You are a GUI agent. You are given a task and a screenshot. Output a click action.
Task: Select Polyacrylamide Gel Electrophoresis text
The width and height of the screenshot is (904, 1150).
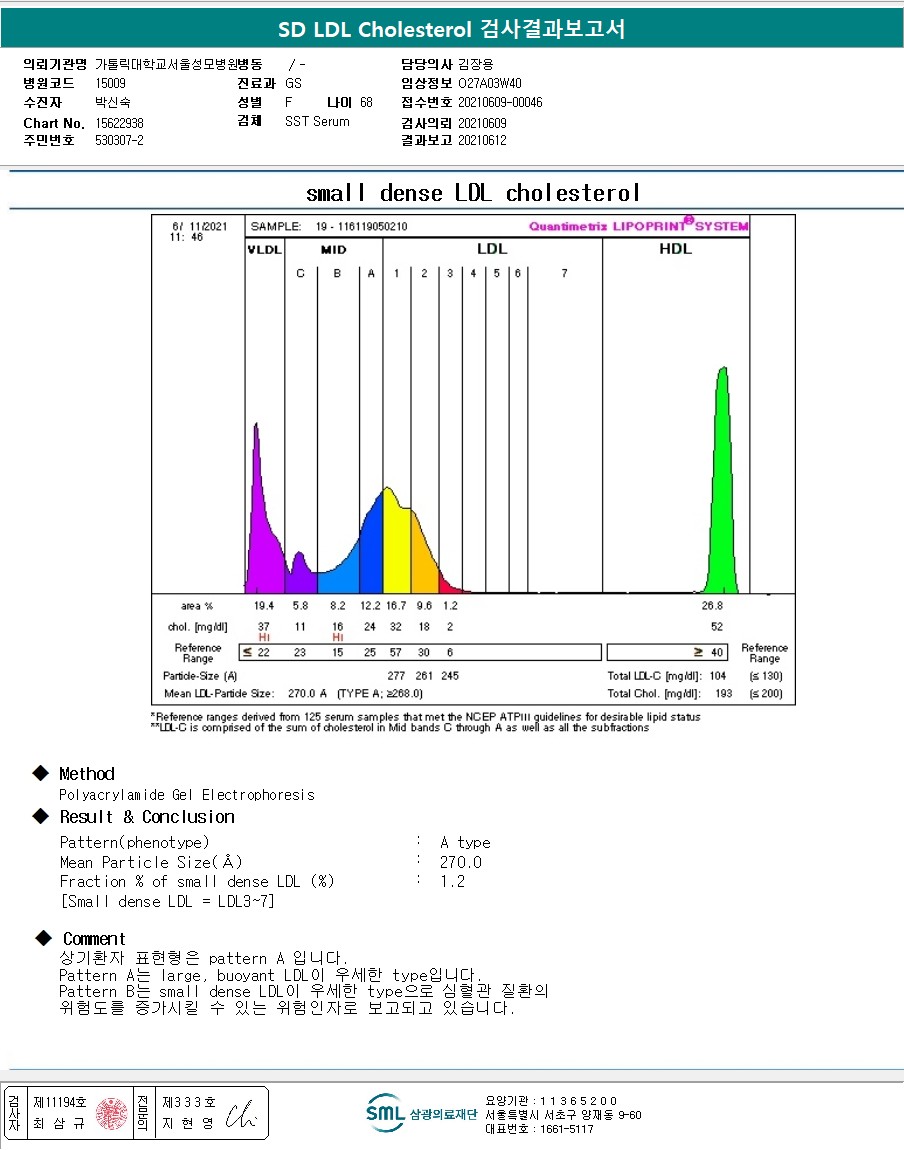(x=187, y=795)
